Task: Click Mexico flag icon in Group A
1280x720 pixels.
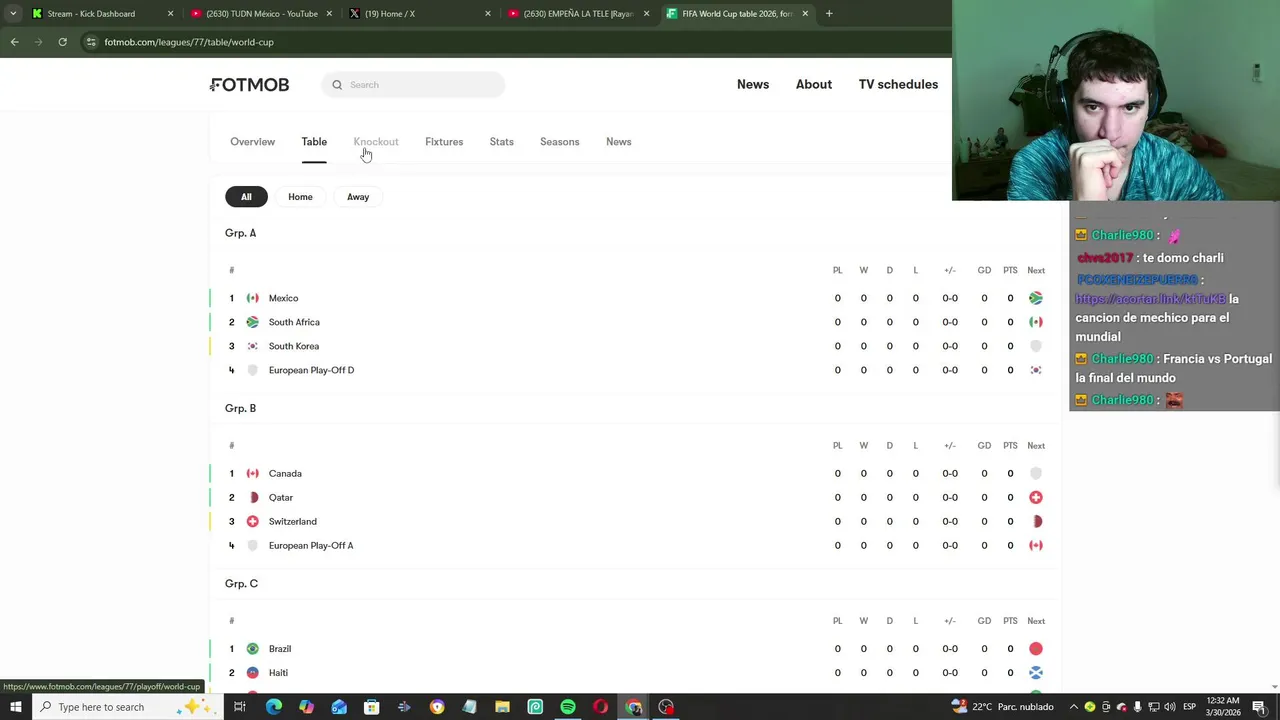Action: click(252, 298)
